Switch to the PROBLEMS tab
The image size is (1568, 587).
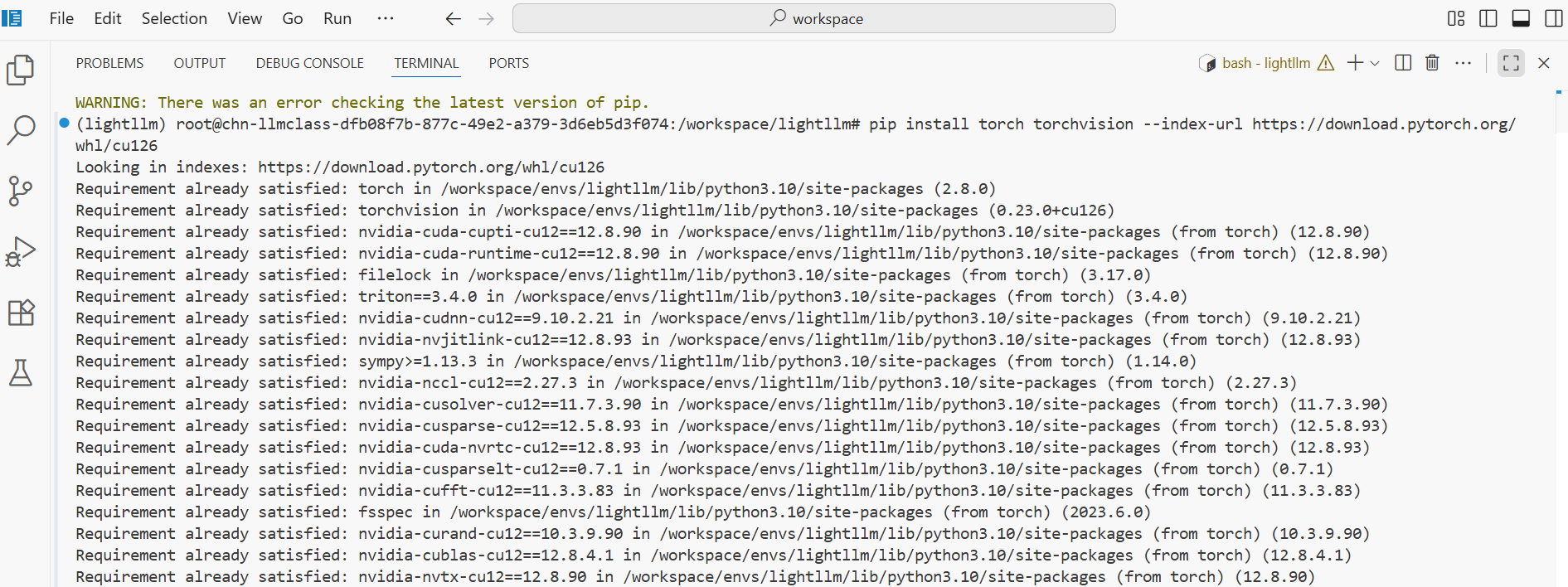[x=109, y=63]
